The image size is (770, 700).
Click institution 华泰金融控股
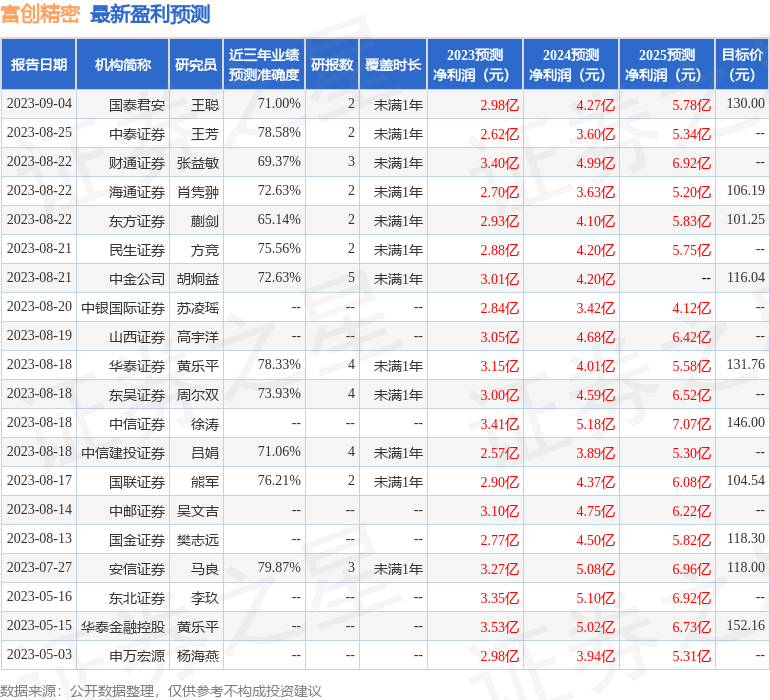point(123,626)
